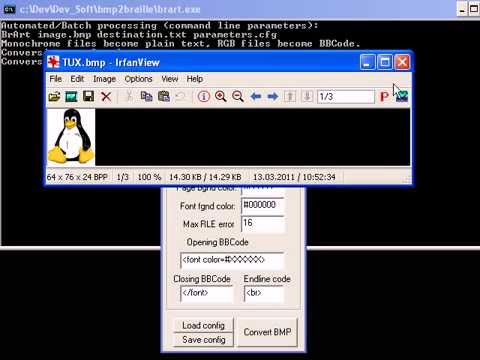The image size is (480, 360).
Task: Open the View menu
Action: tap(170, 79)
